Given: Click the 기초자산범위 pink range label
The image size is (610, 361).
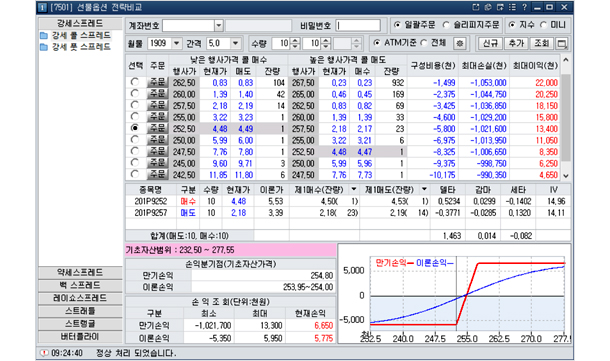Looking at the screenshot, I should [x=231, y=250].
